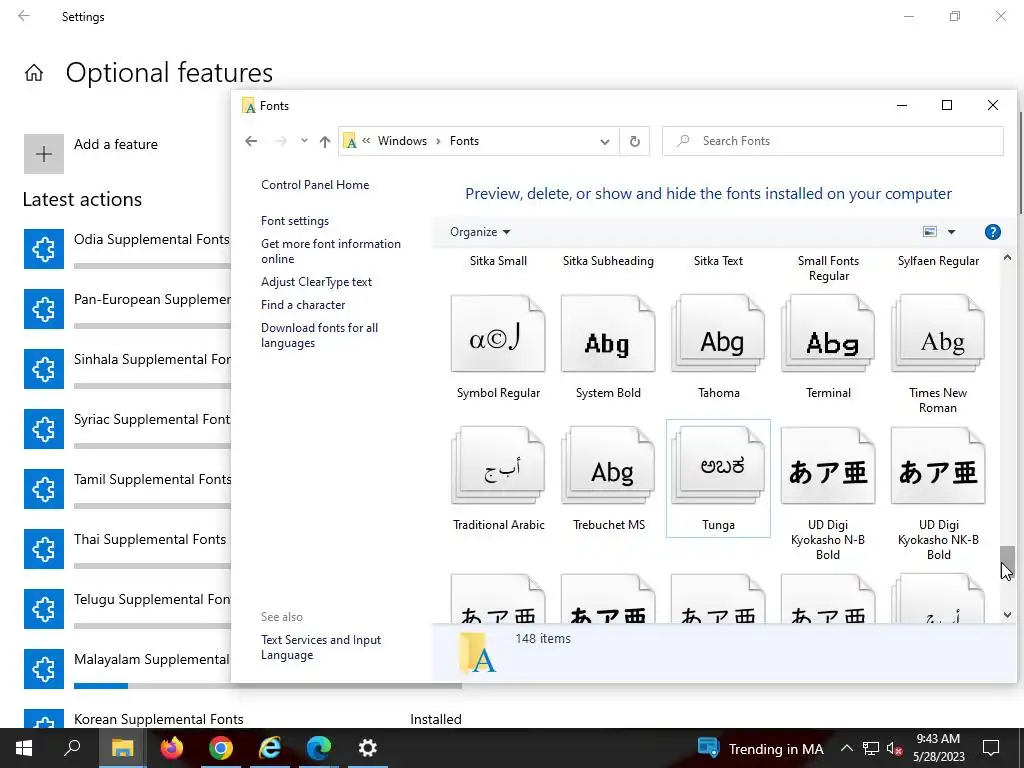Click Korean Supplemental Fonts in Settings

[x=159, y=719]
